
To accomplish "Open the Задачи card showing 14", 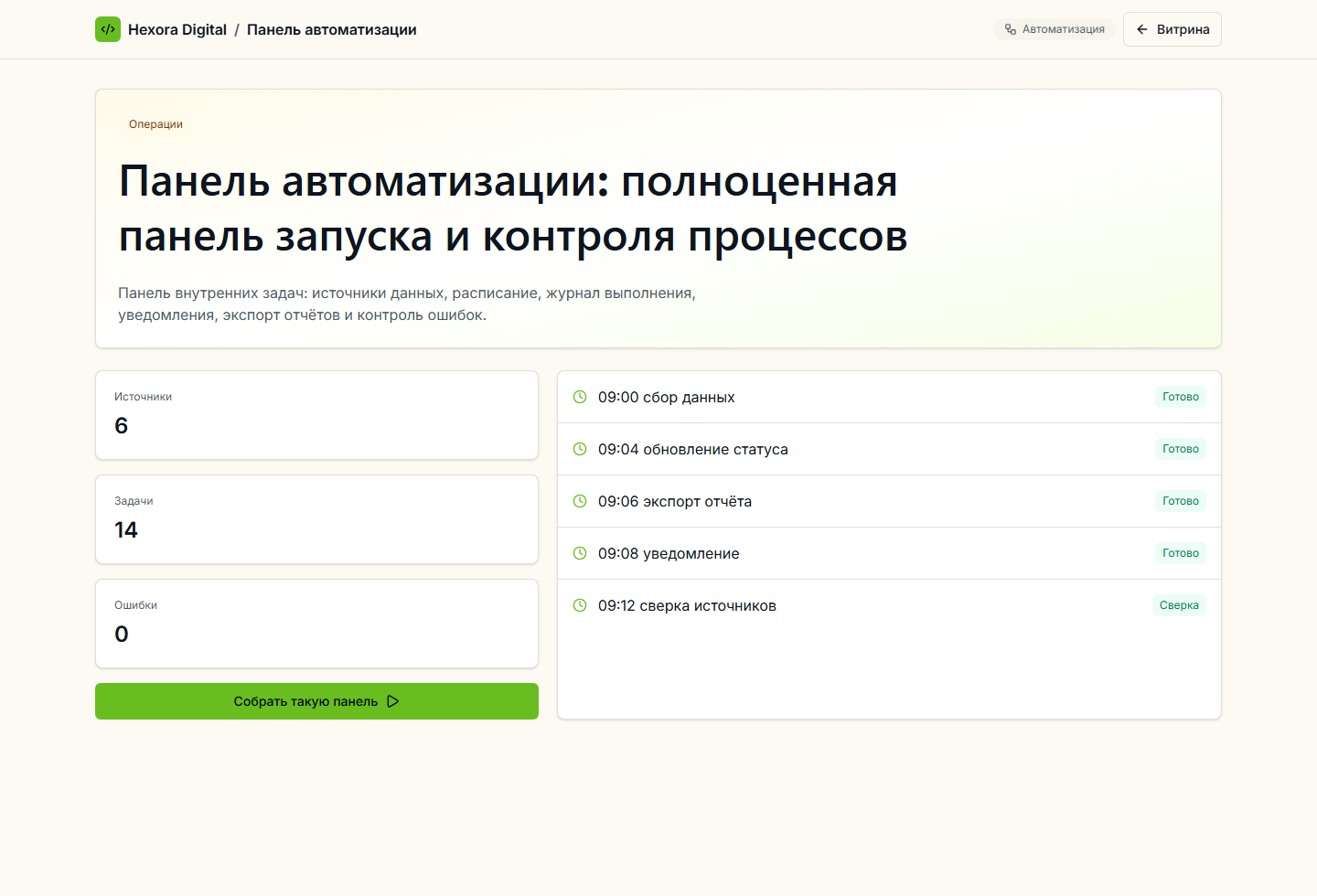I will click(316, 519).
